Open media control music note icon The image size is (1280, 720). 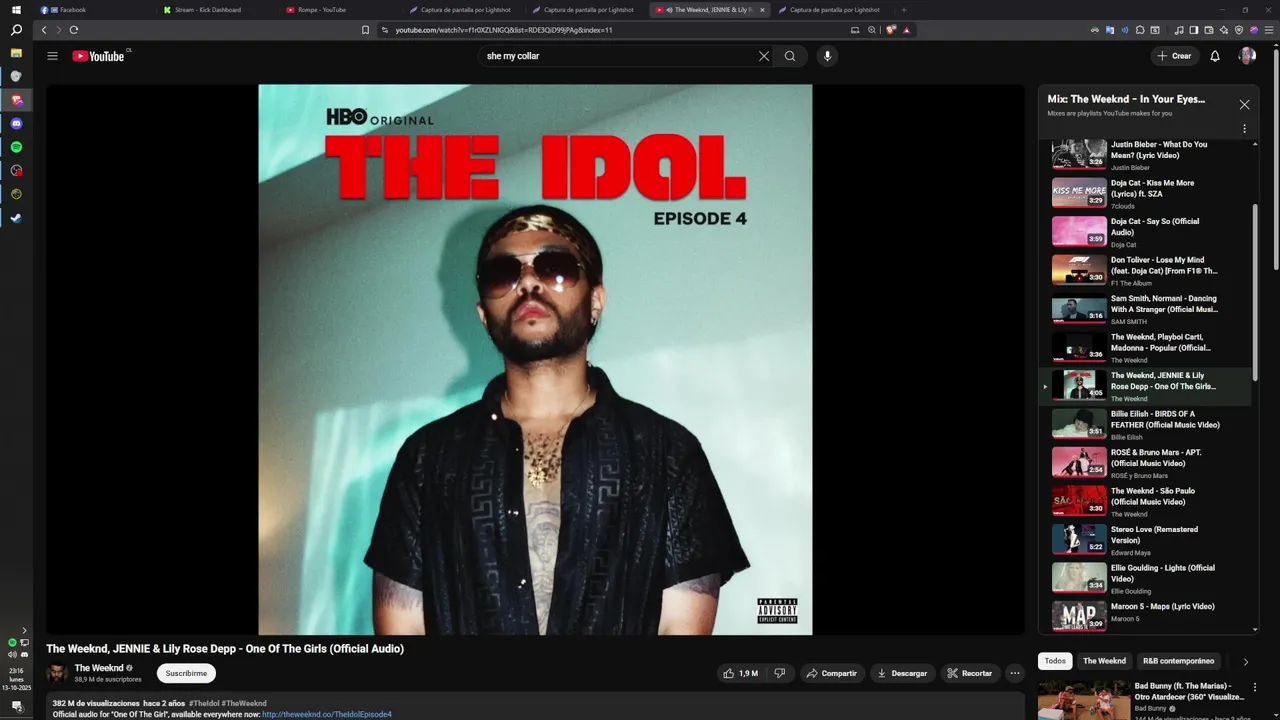point(1179,30)
